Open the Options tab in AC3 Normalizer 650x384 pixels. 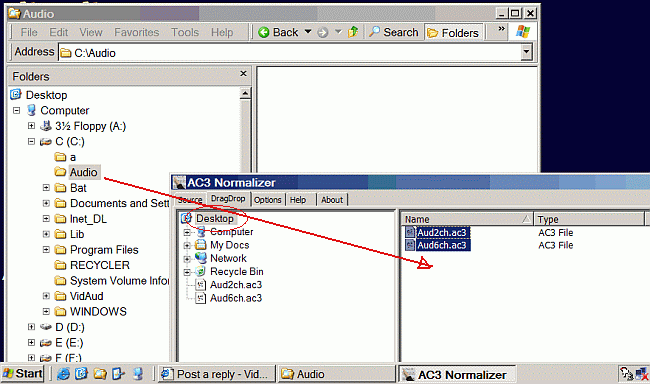coord(267,200)
